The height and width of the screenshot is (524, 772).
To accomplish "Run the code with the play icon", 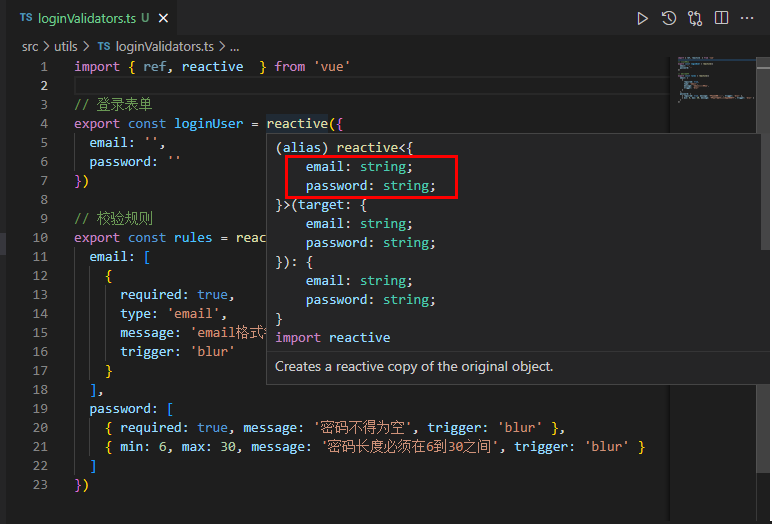I will (643, 19).
